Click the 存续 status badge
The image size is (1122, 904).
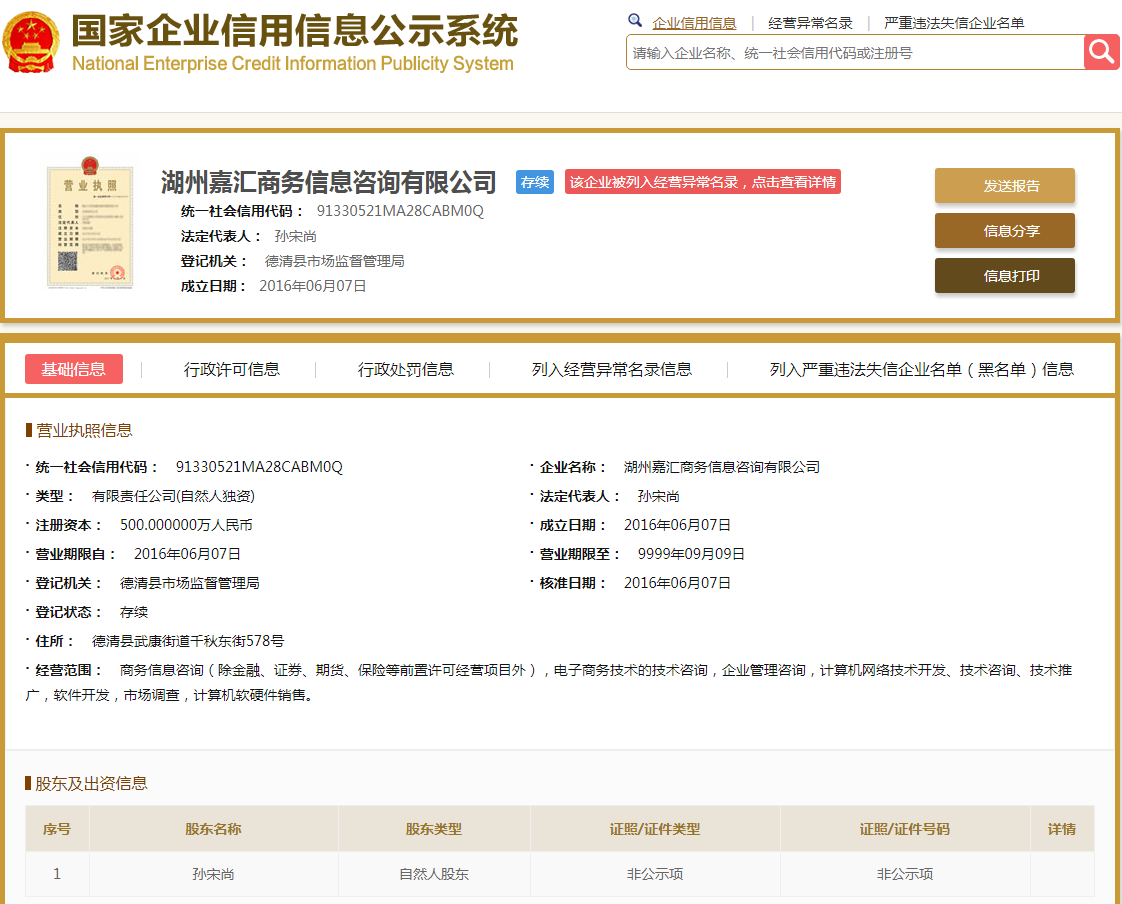pos(534,183)
